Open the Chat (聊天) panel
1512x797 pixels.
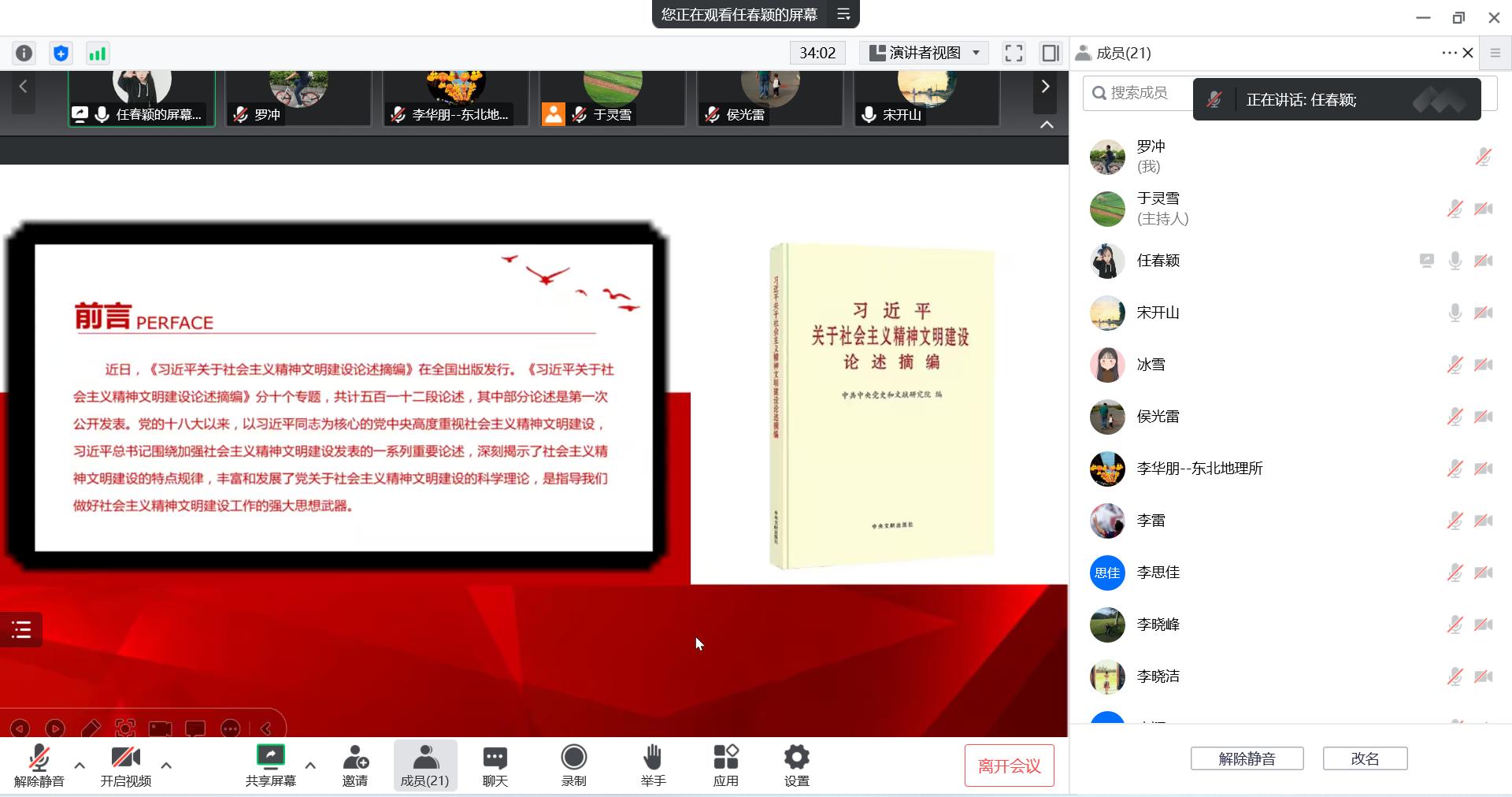pyautogui.click(x=495, y=765)
